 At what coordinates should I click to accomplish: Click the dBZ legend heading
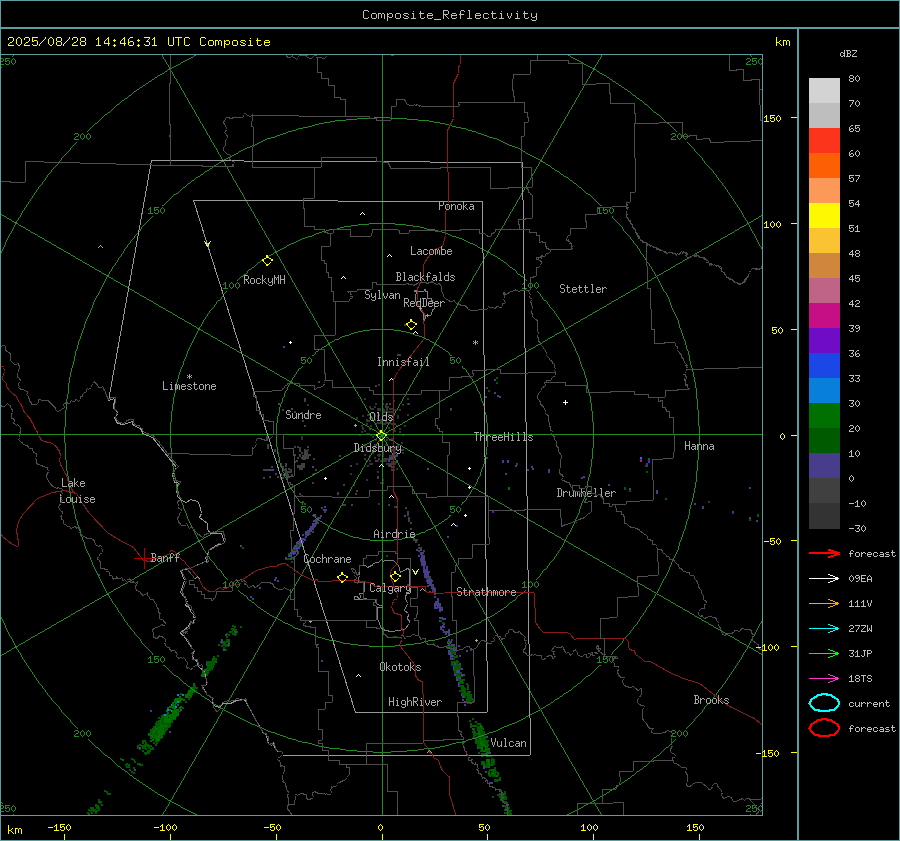click(848, 54)
